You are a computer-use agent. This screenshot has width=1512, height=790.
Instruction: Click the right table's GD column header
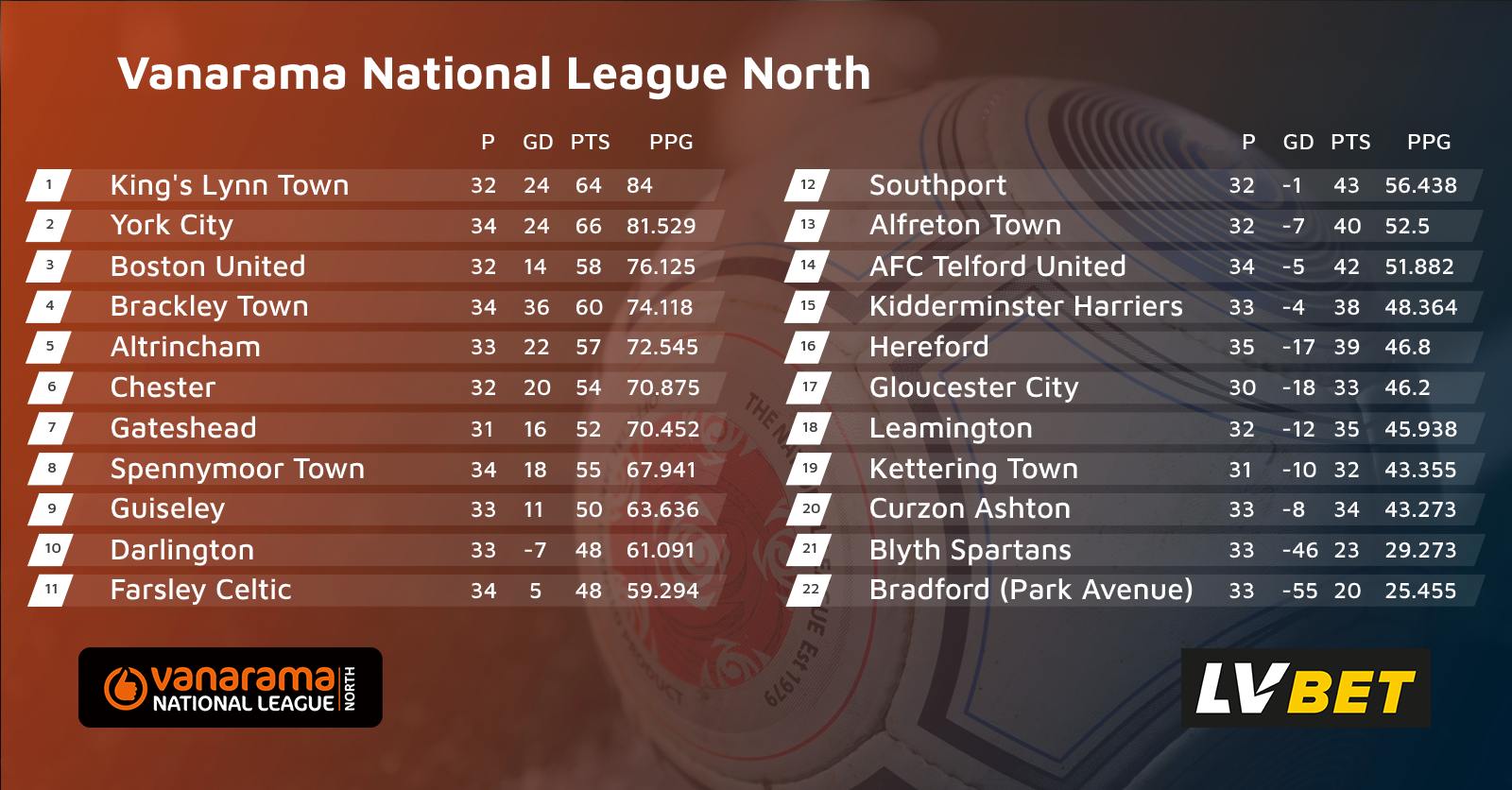click(x=1297, y=143)
